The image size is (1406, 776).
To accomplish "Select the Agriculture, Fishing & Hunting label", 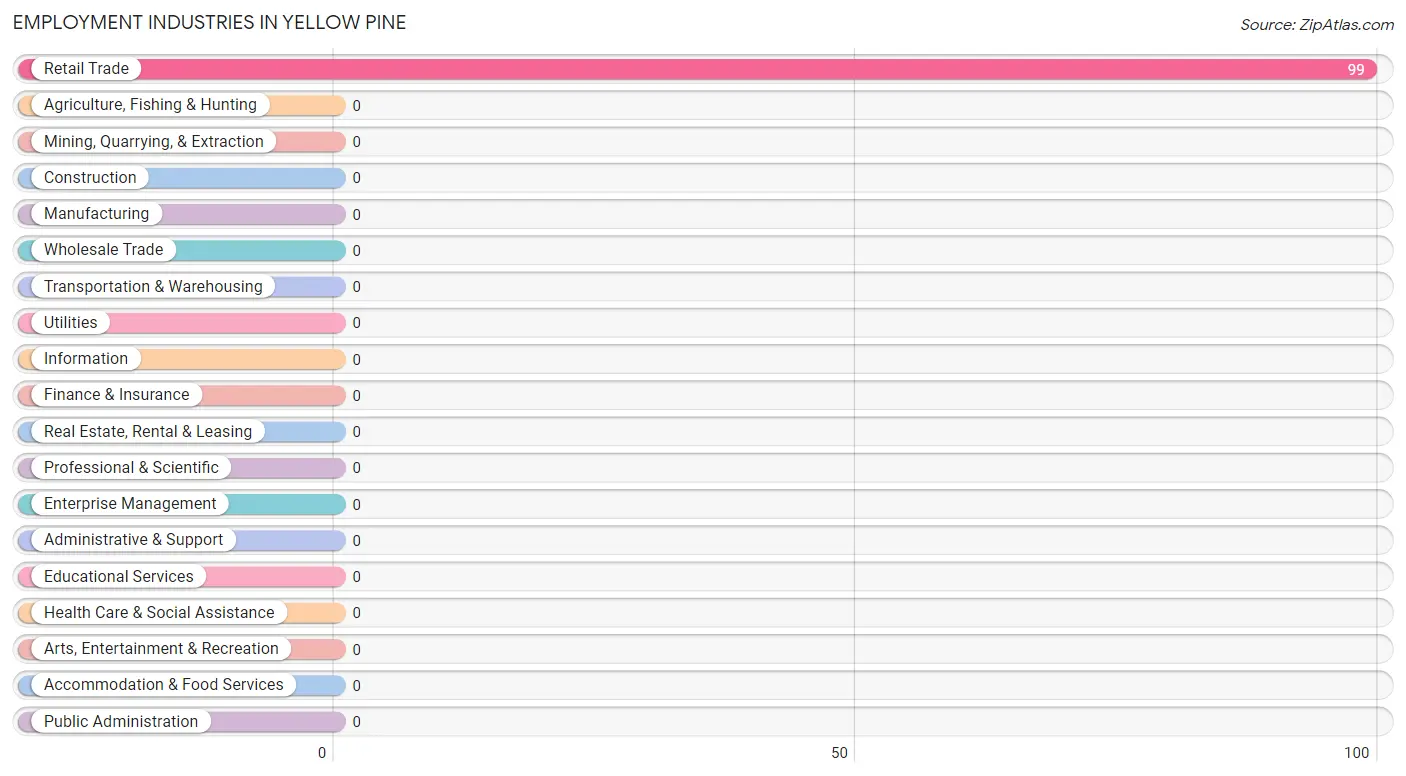I will click(150, 105).
